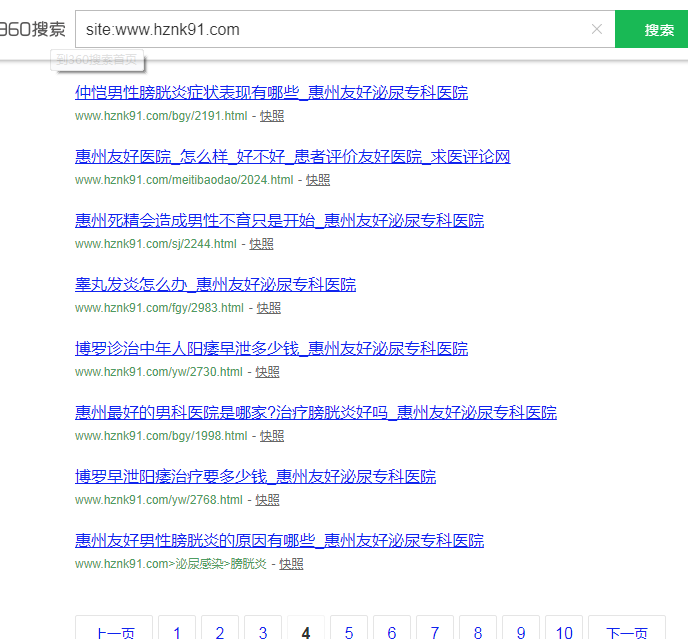The image size is (688, 639).
Task: Go to previous page 上一页
Action: click(114, 628)
